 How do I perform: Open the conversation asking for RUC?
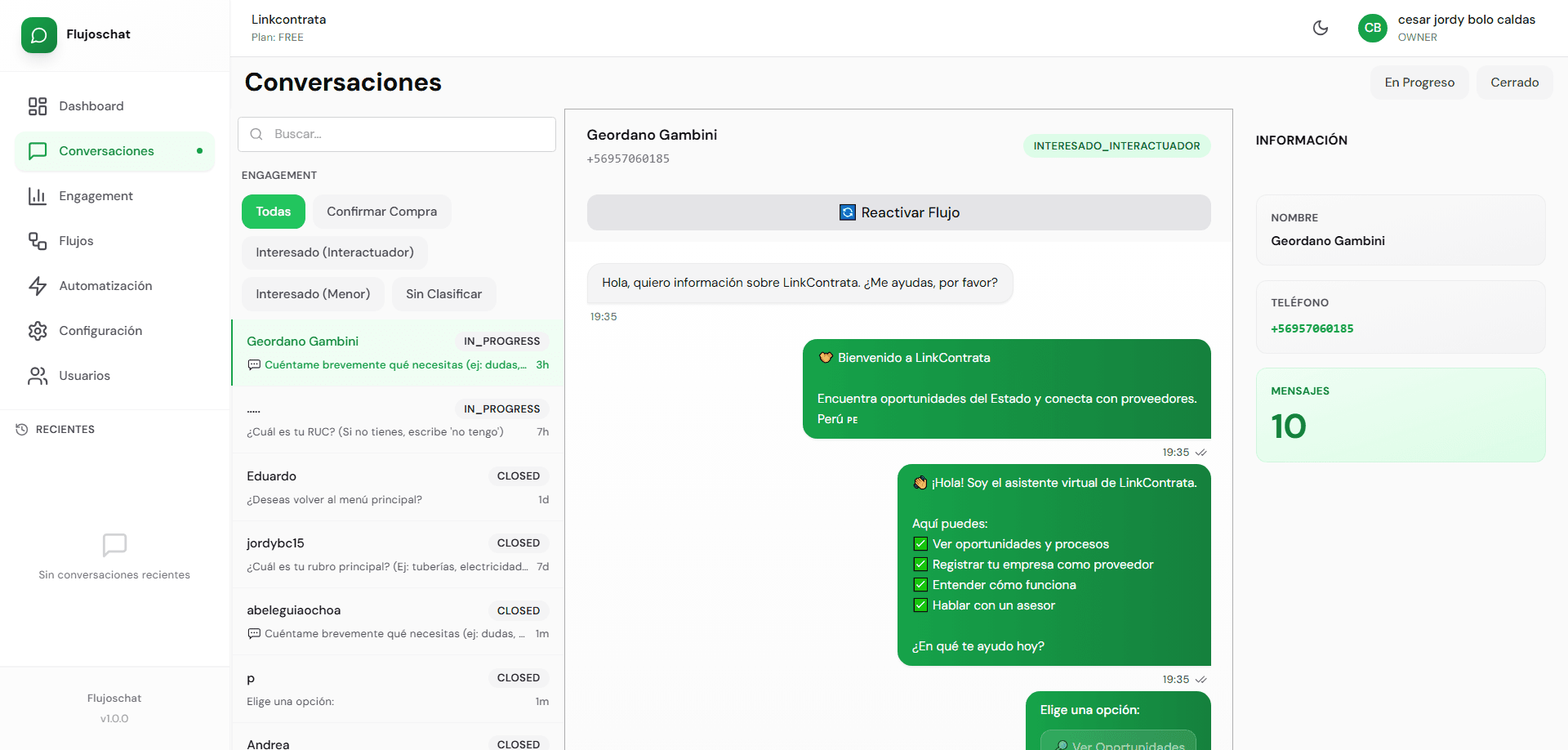(x=398, y=420)
